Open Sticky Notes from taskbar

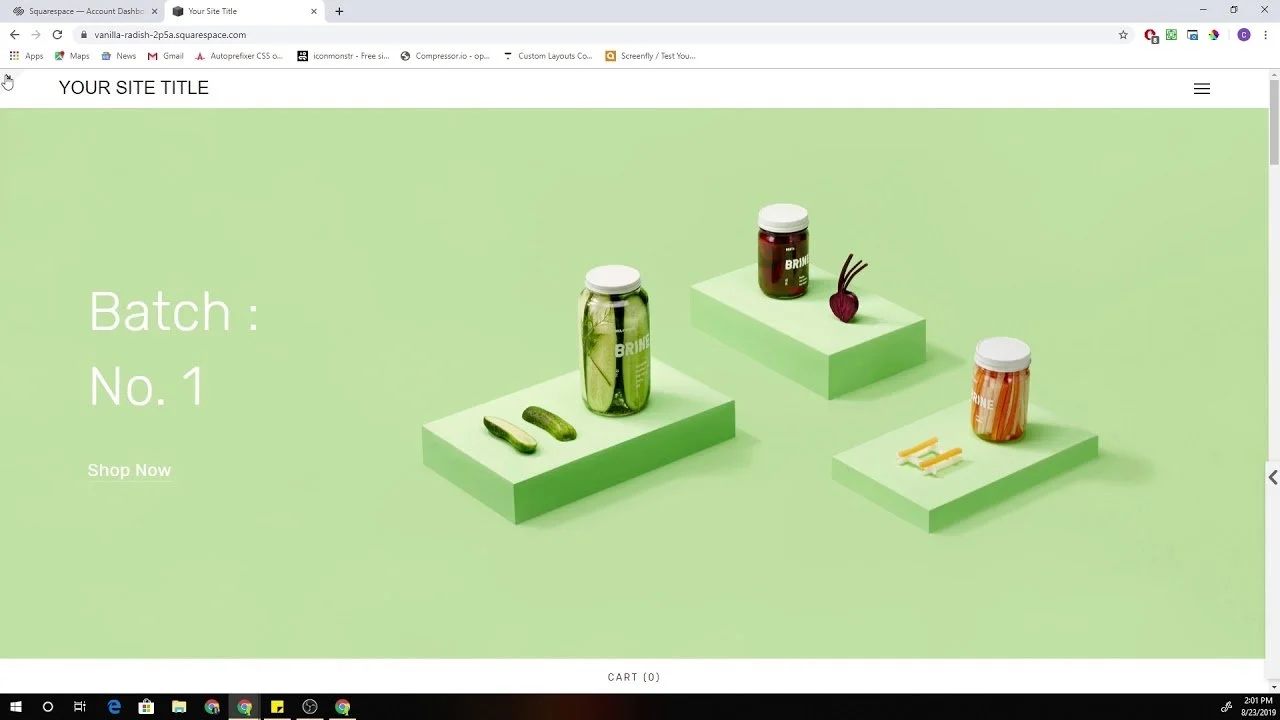point(277,707)
